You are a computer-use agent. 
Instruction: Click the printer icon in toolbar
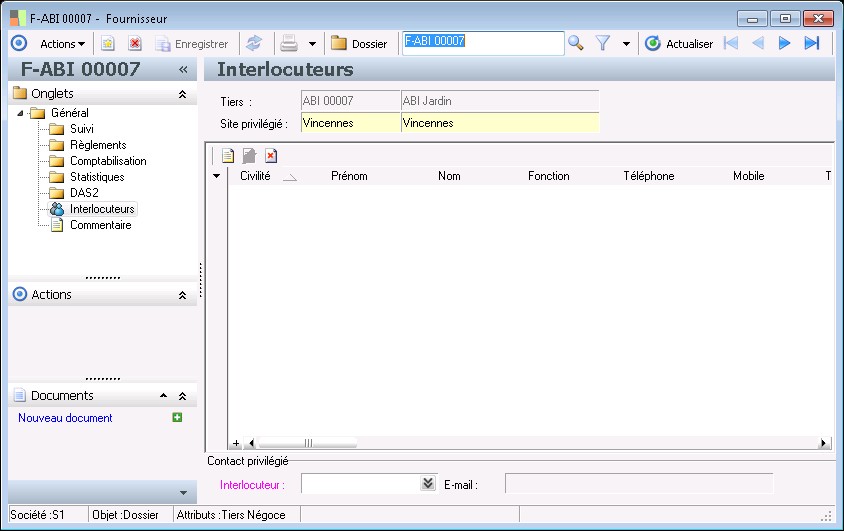[x=289, y=43]
